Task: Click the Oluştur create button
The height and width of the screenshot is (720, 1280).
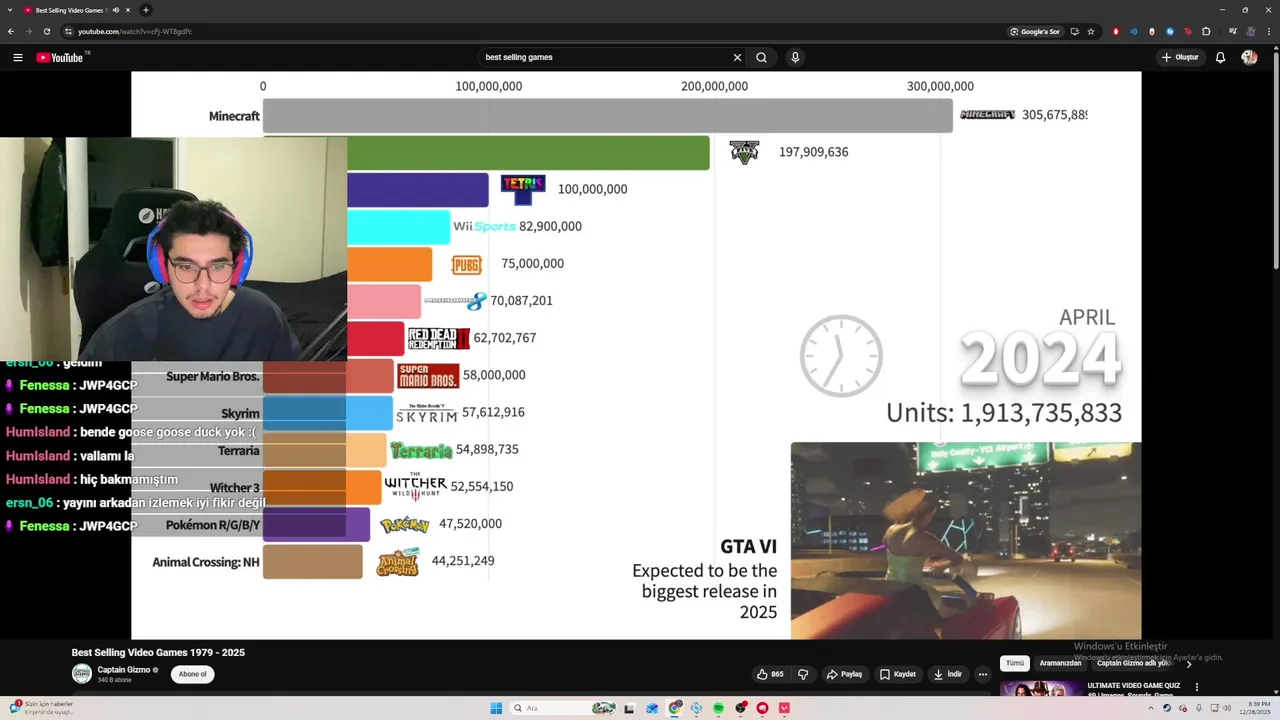Action: [1180, 57]
